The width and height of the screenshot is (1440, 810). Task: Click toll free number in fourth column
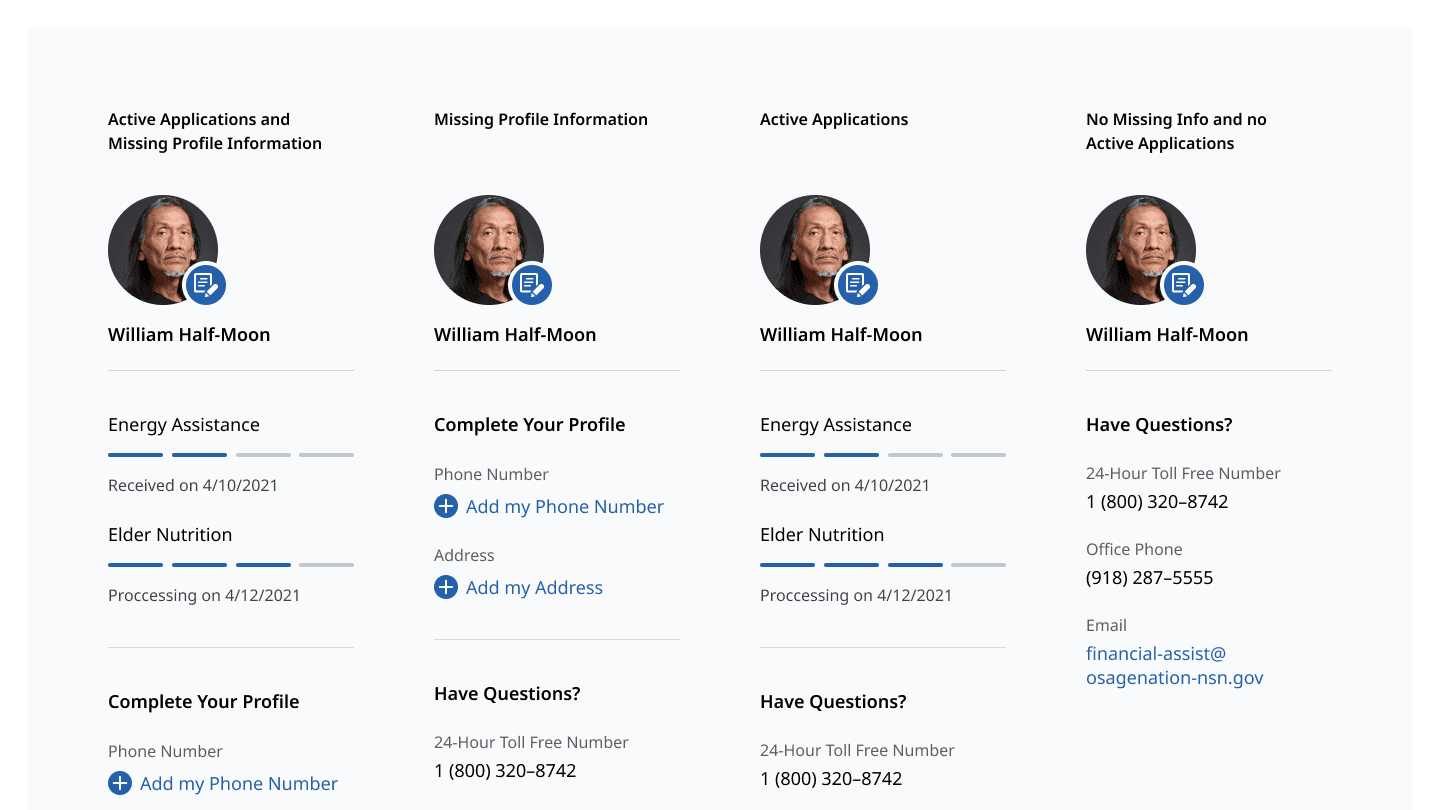click(1157, 502)
